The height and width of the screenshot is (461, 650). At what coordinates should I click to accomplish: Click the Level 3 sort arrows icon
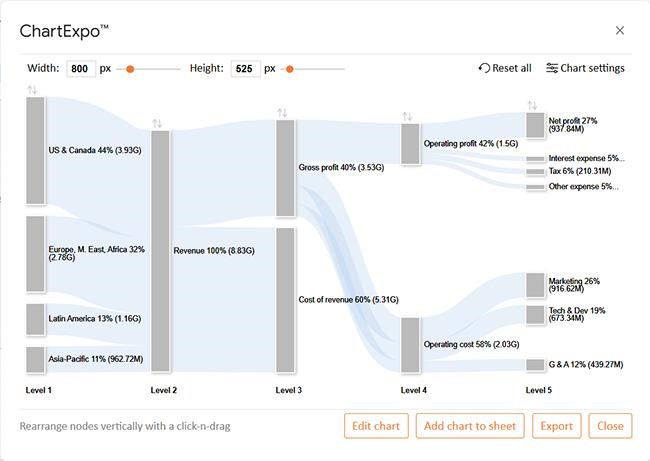tap(282, 113)
